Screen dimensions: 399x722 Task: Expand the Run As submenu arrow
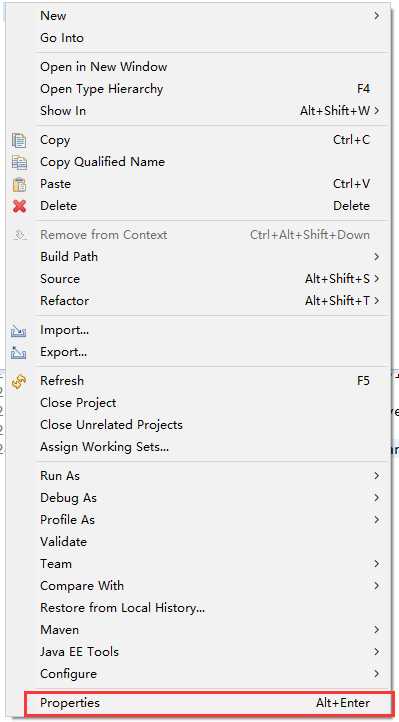[376, 475]
